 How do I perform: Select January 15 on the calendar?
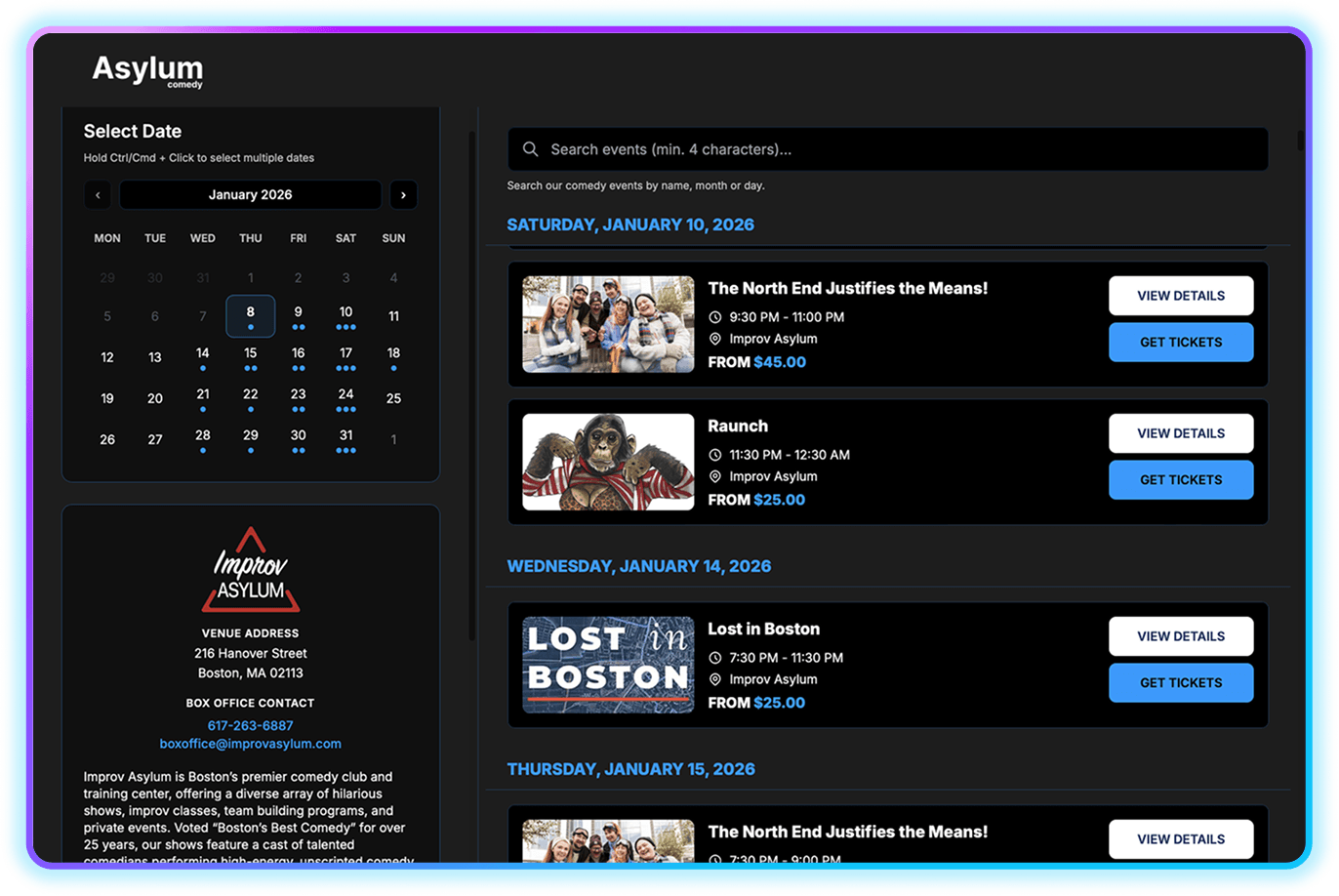[x=251, y=357]
